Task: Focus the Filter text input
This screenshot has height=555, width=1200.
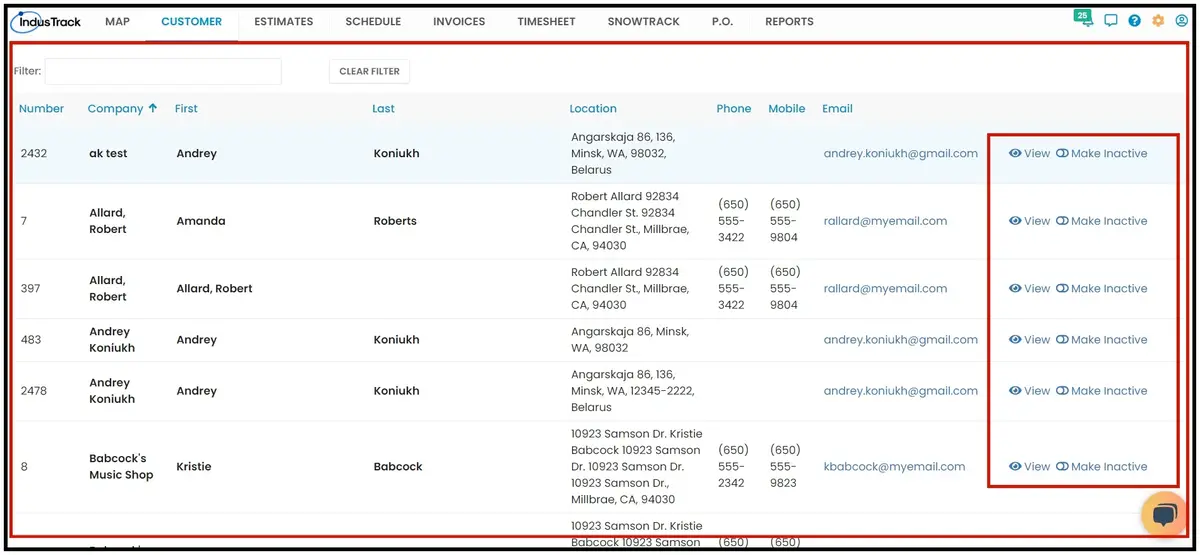Action: coord(163,72)
